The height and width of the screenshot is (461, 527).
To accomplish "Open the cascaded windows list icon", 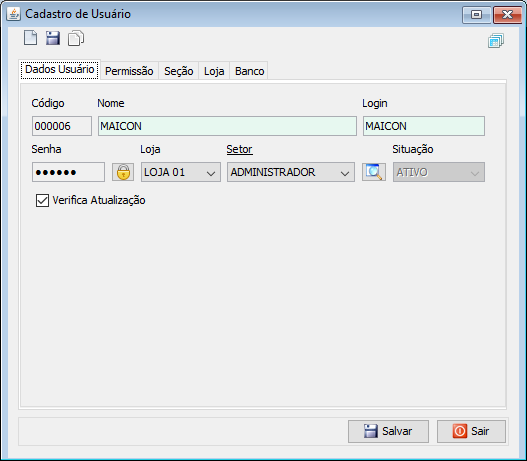I will coord(496,41).
